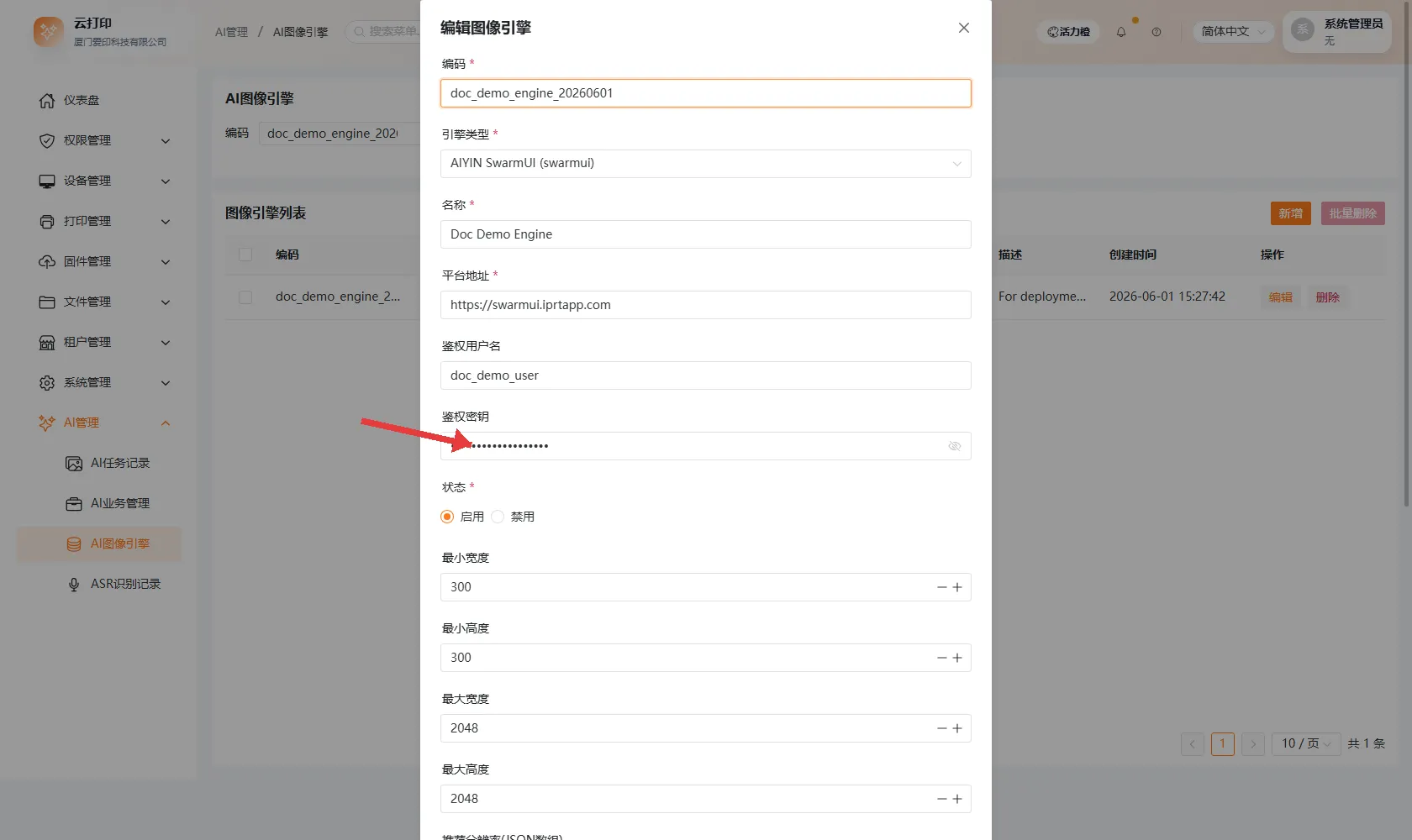The width and height of the screenshot is (1412, 840).
Task: Increase 最小高度 with plus stepper
Action: tap(957, 658)
